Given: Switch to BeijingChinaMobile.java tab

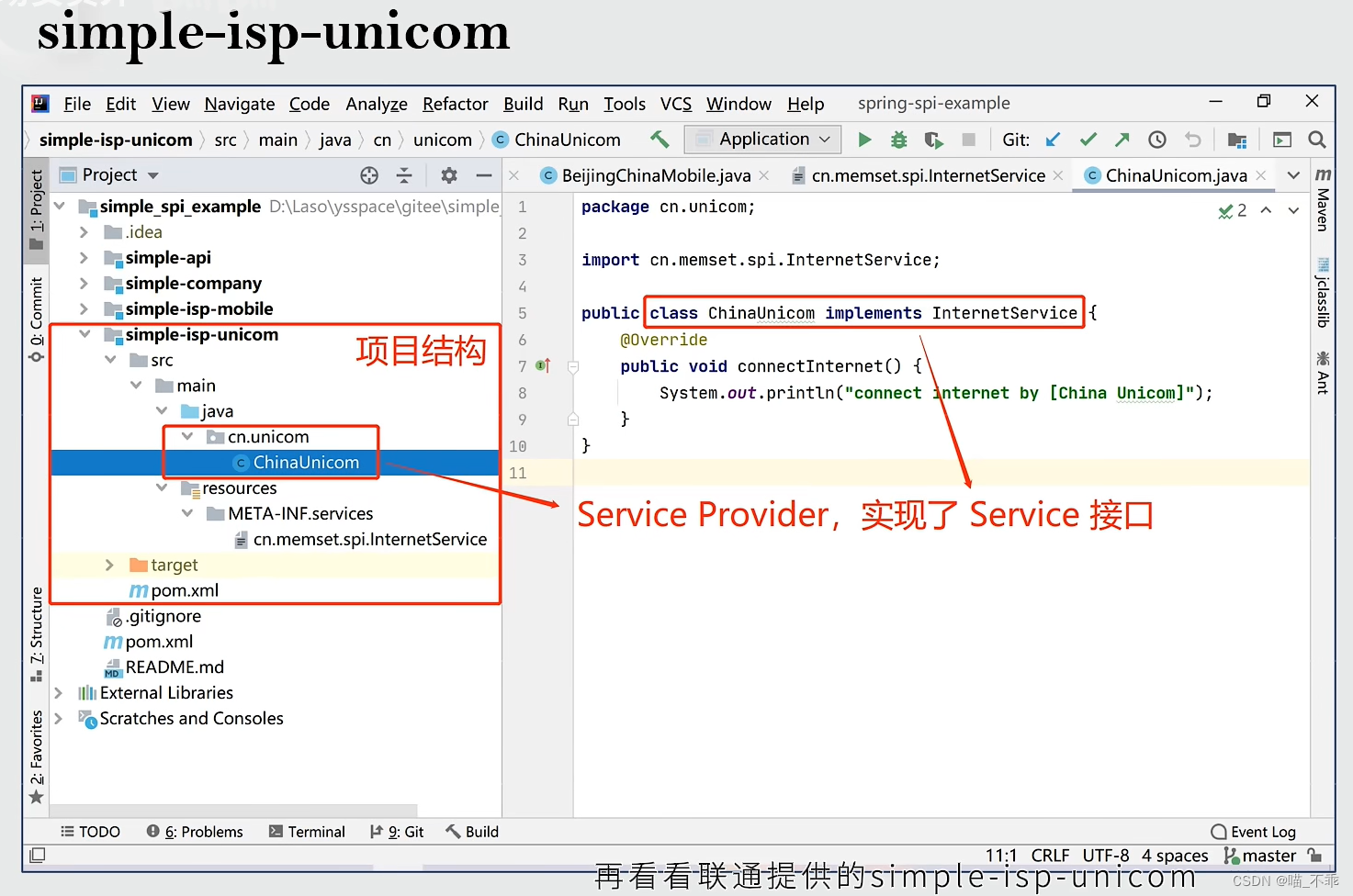Looking at the screenshot, I should (656, 175).
